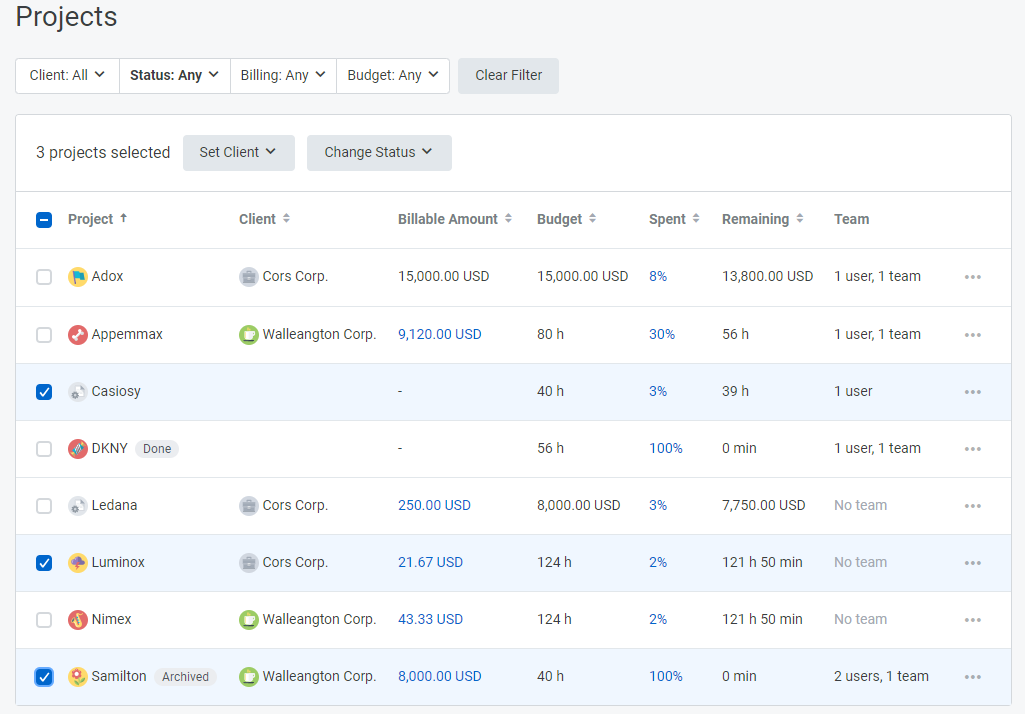The image size is (1025, 714).
Task: Open the more-options menu for Adox
Action: tap(973, 277)
